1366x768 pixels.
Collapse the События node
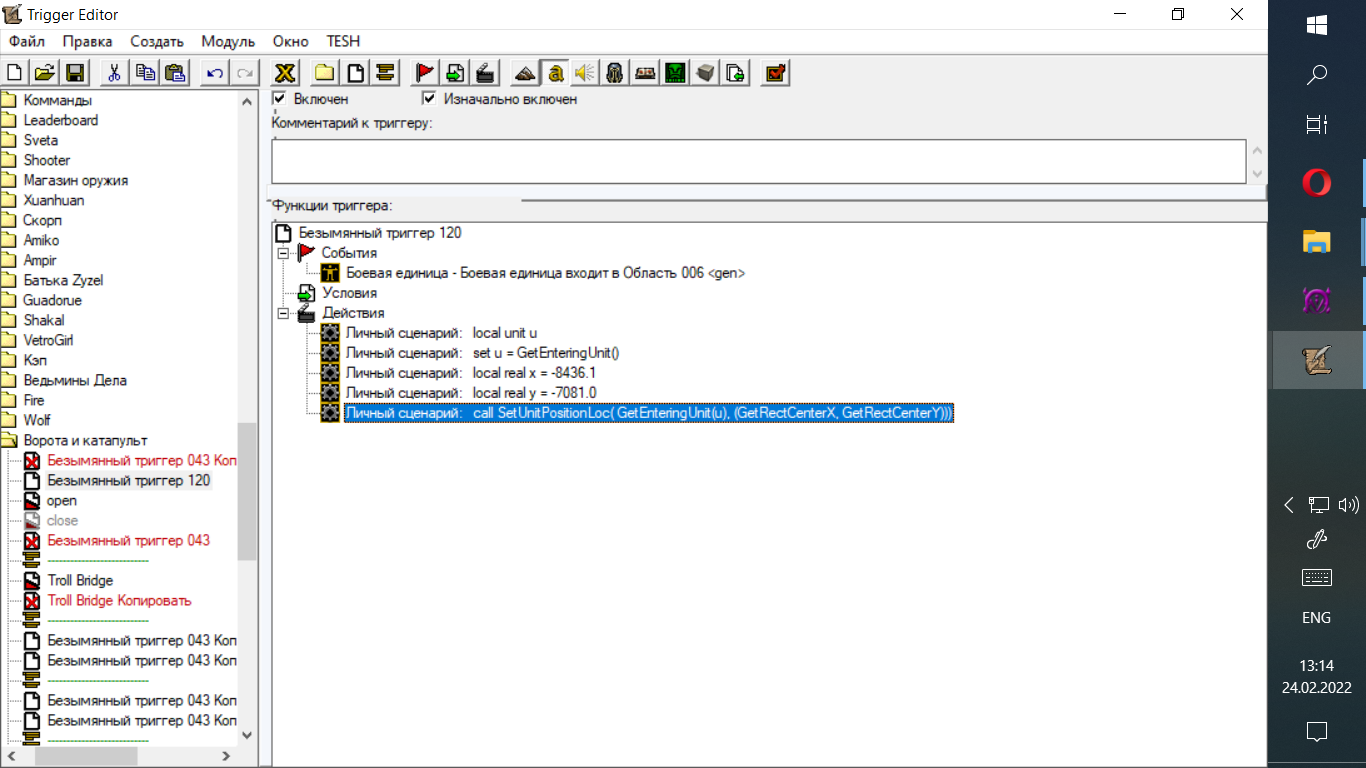(x=283, y=253)
